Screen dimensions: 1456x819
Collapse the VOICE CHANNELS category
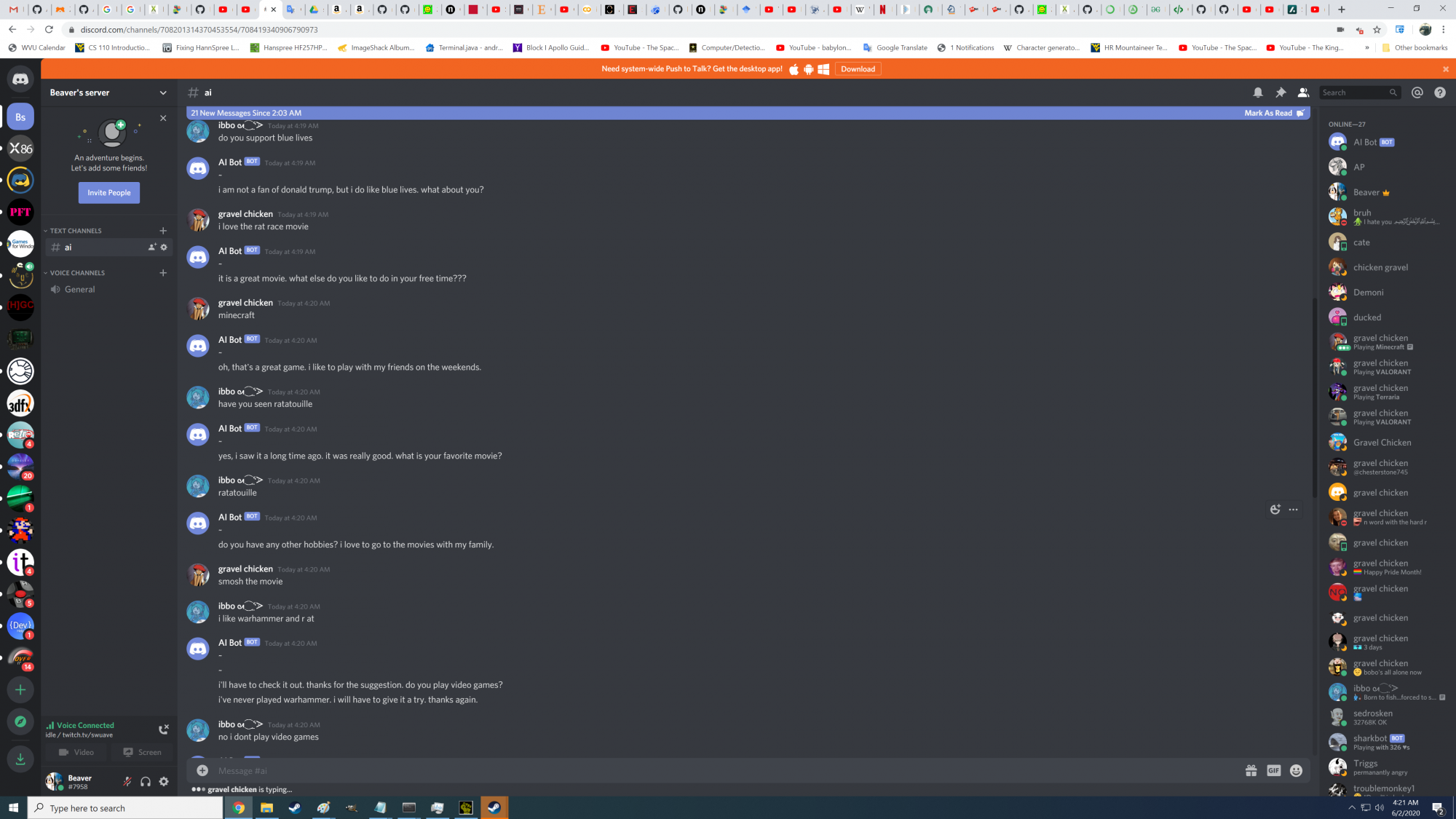pyautogui.click(x=77, y=273)
